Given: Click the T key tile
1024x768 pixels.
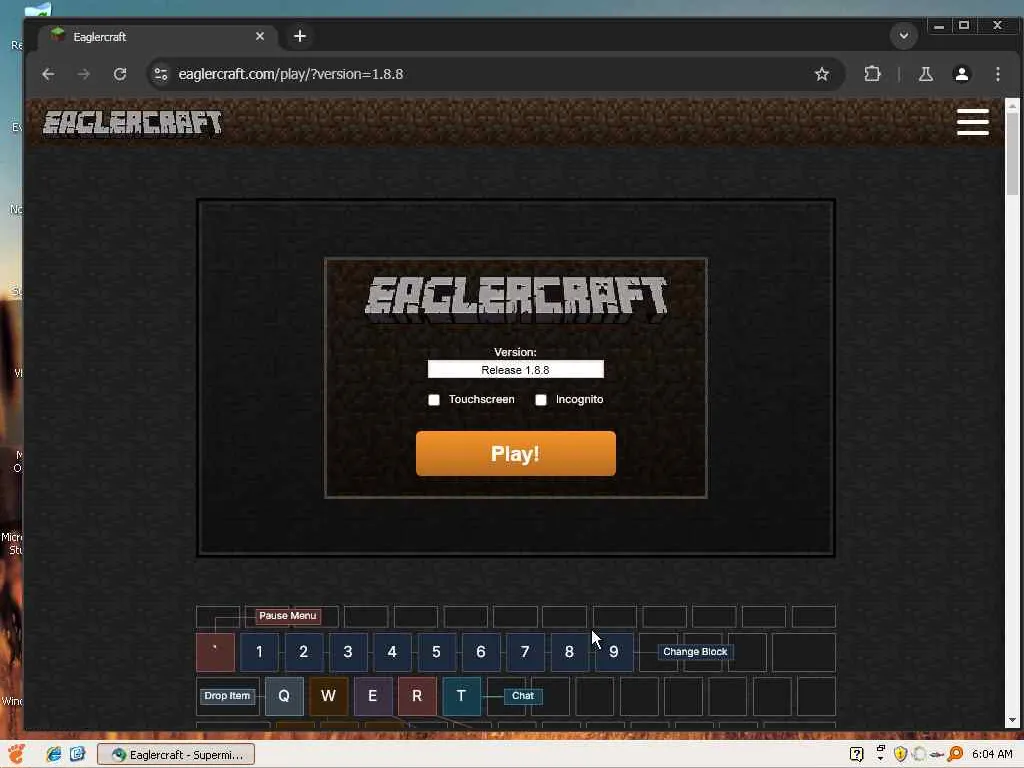Looking at the screenshot, I should point(462,696).
